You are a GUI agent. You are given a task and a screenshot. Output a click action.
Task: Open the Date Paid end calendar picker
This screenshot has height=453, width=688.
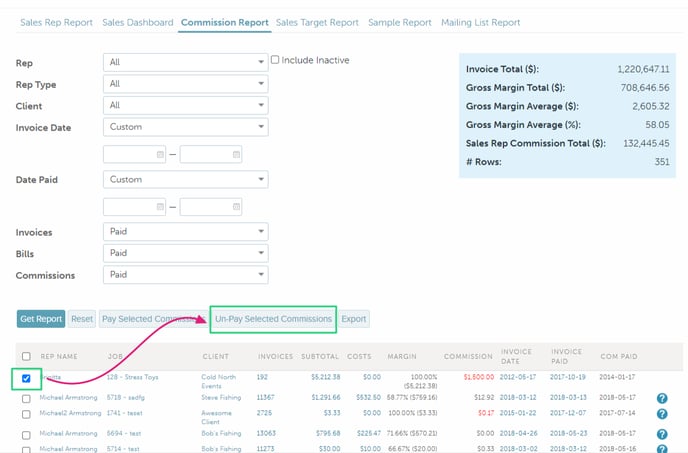(236, 206)
